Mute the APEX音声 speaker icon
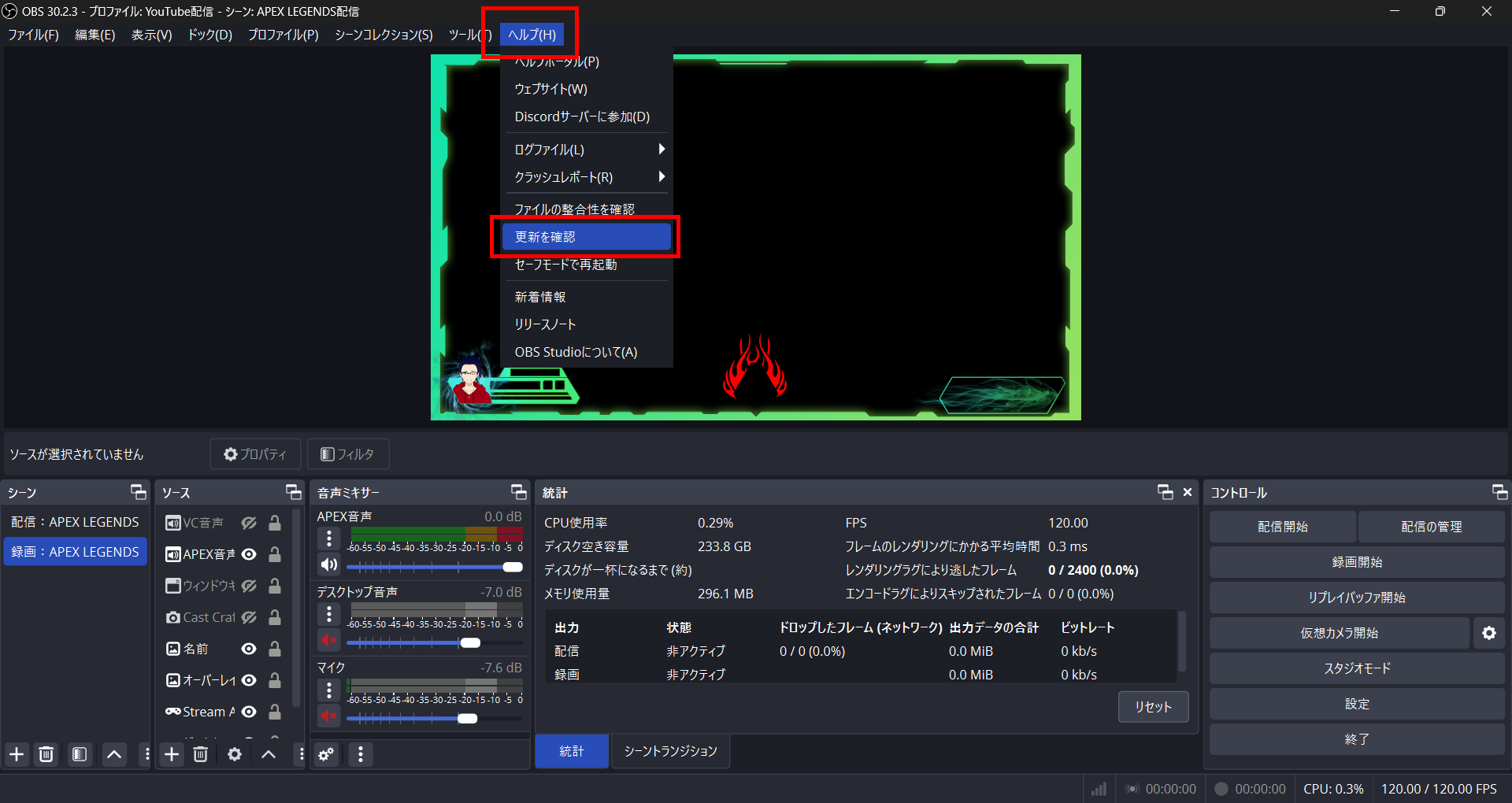 [329, 564]
